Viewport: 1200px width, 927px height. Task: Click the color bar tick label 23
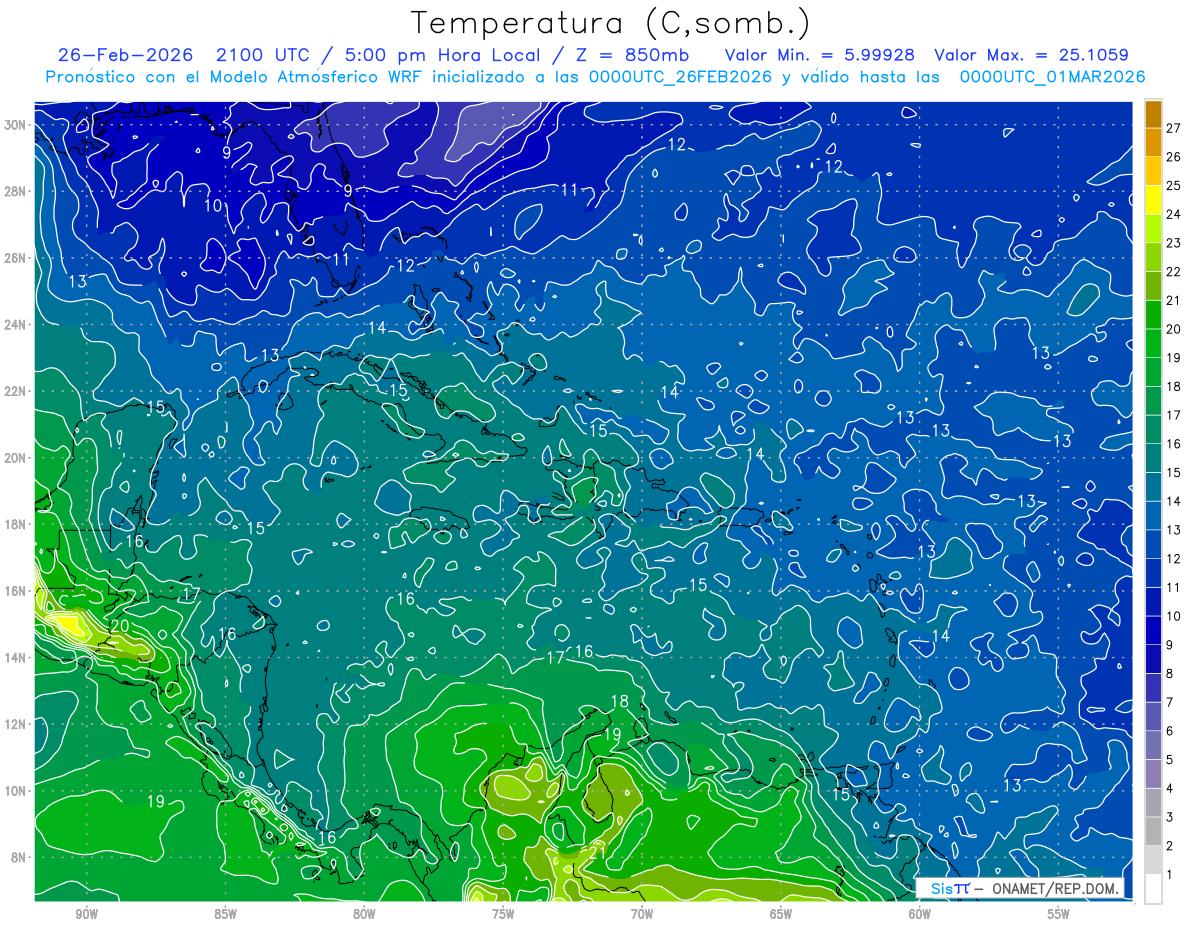click(x=1173, y=243)
